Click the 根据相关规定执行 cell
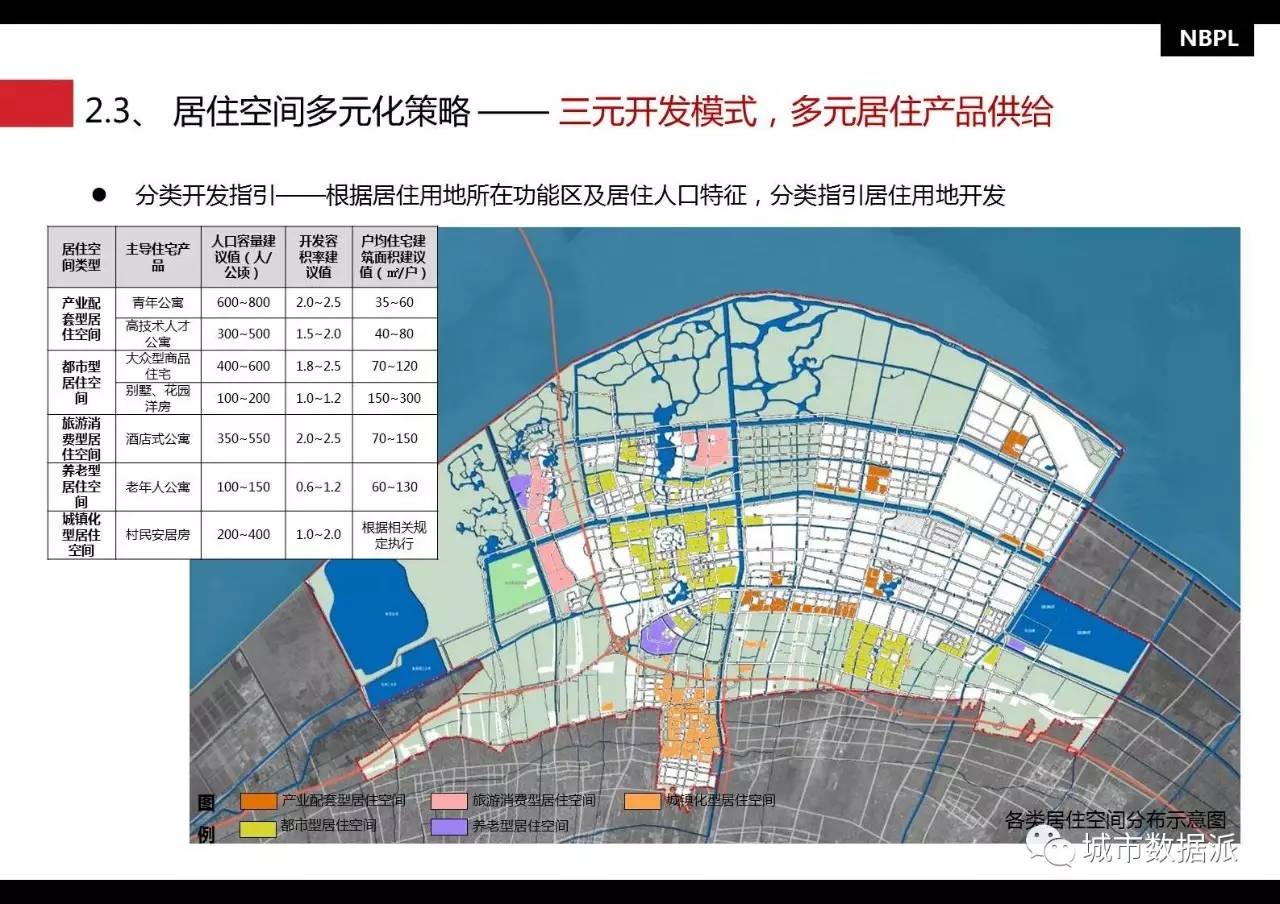The image size is (1280, 904). 393,534
